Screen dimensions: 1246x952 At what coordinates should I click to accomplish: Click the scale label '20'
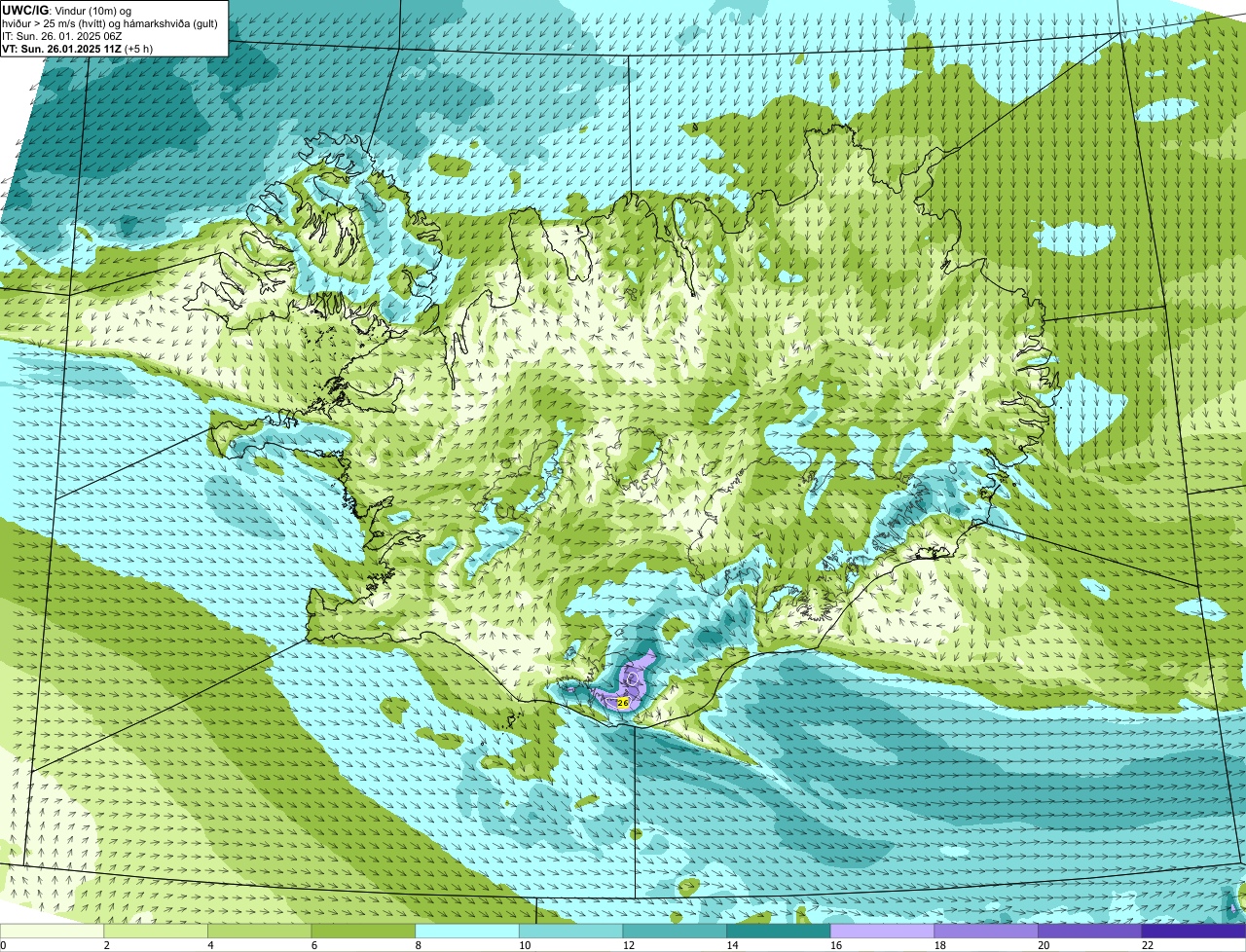(x=1044, y=945)
